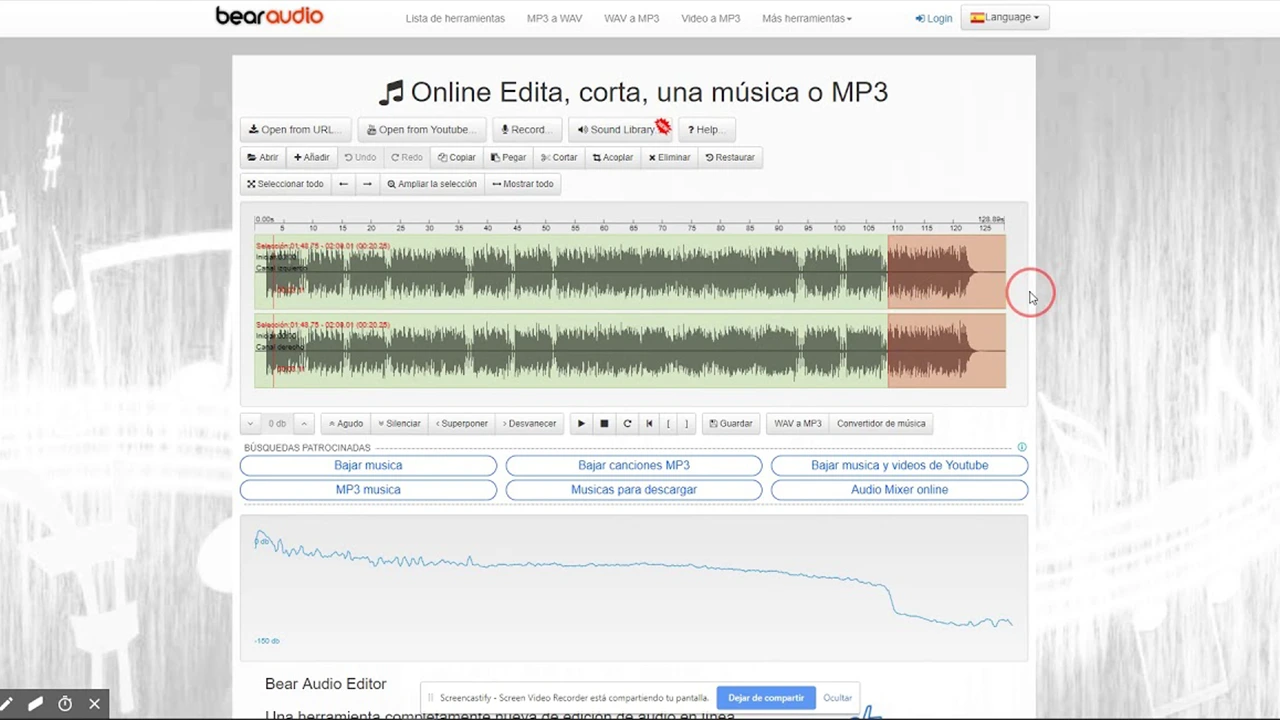Viewport: 1280px width, 720px height.
Task: Open the Language dropdown
Action: click(x=1005, y=18)
